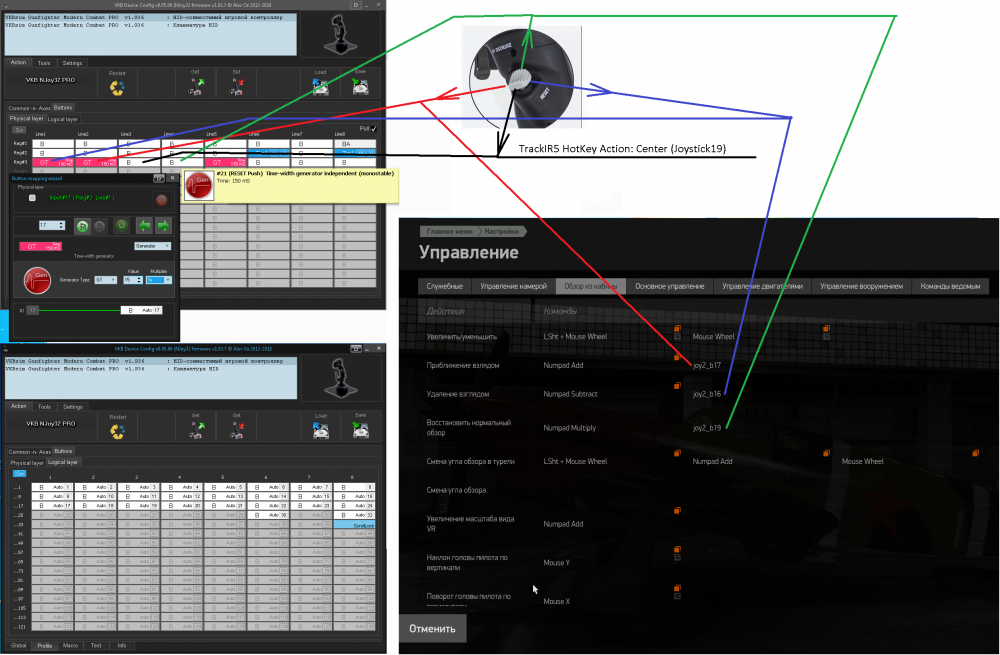Click orange copy icon beside Numpad Add on Приближение взглядом row
This screenshot has width=1000, height=655.
(x=677, y=357)
